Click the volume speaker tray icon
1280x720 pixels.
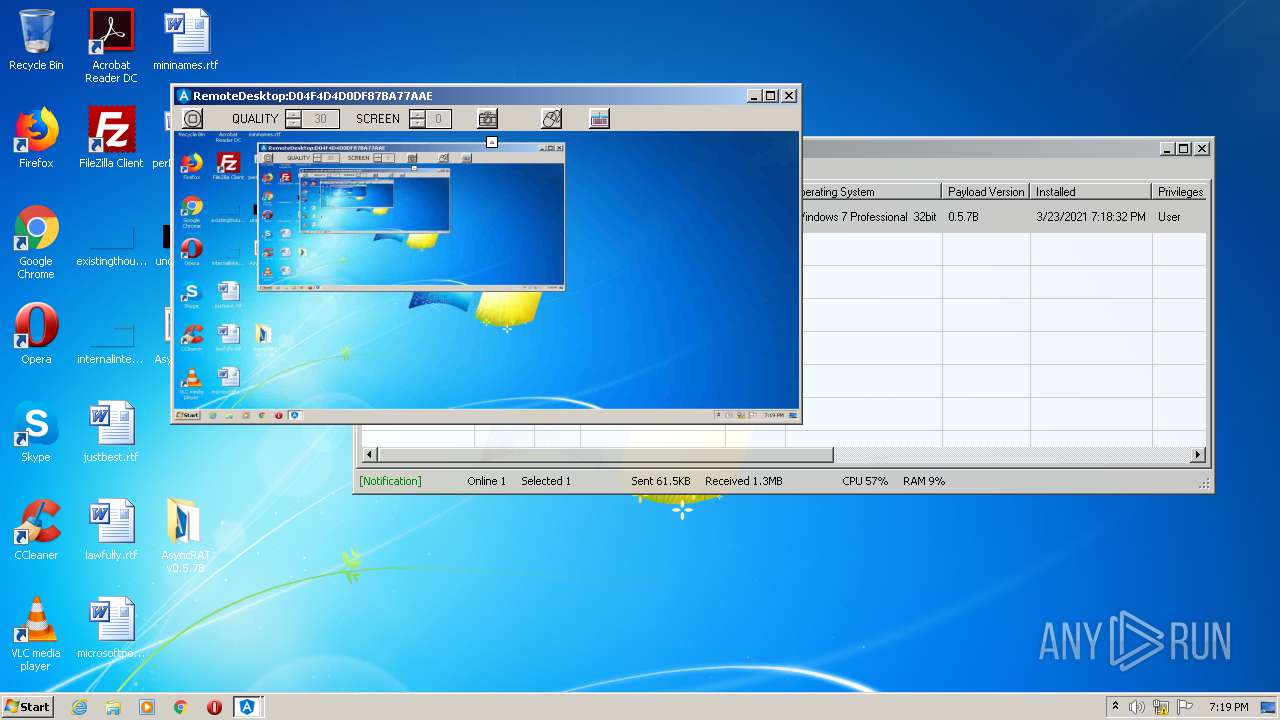point(1137,707)
